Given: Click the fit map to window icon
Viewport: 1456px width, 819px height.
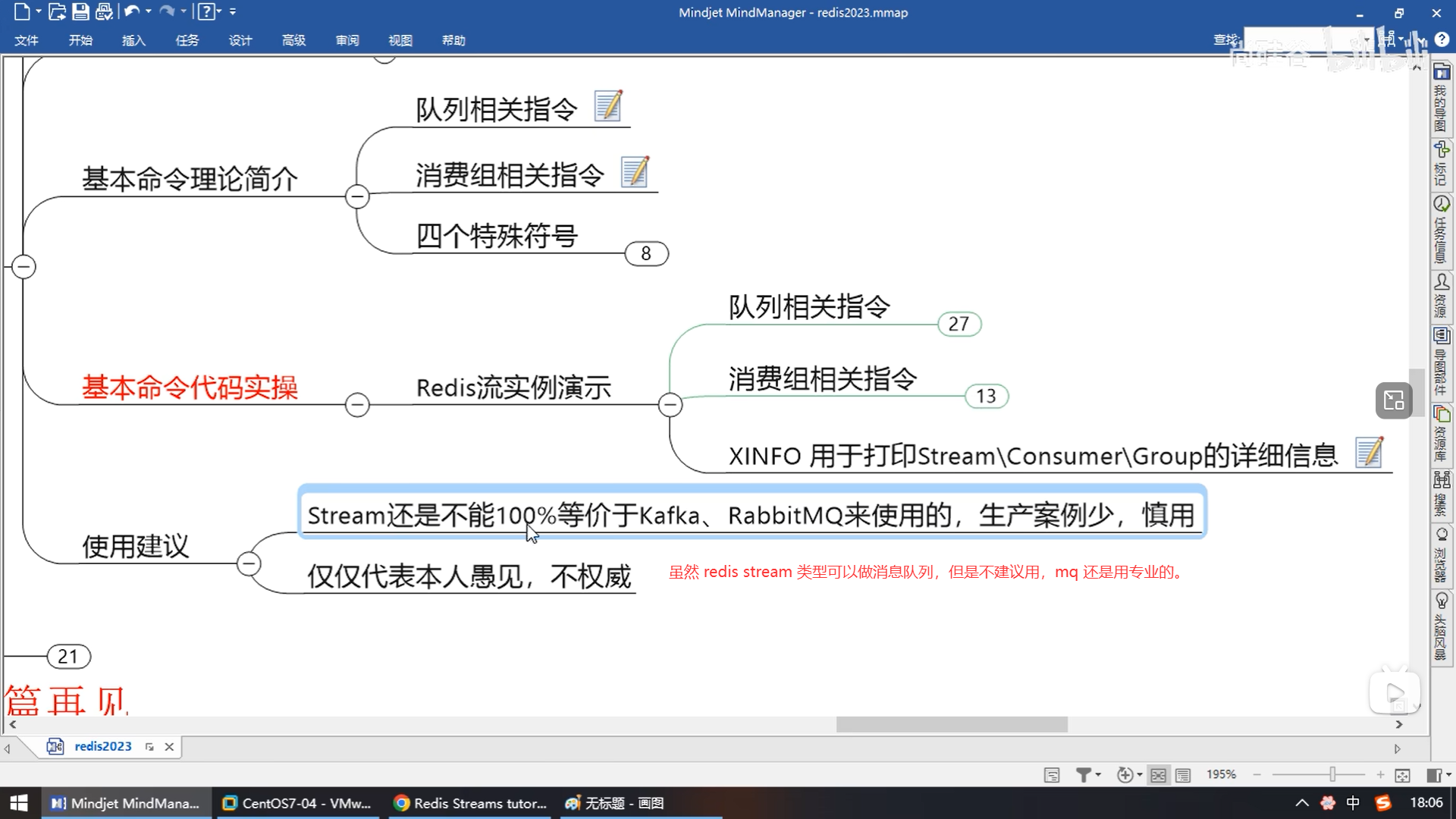Looking at the screenshot, I should pos(1402,774).
